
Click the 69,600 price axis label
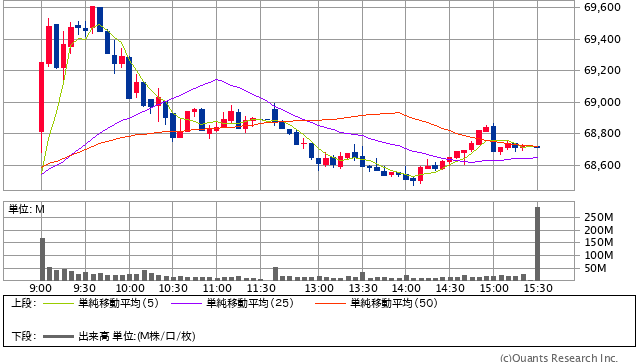(x=602, y=7)
